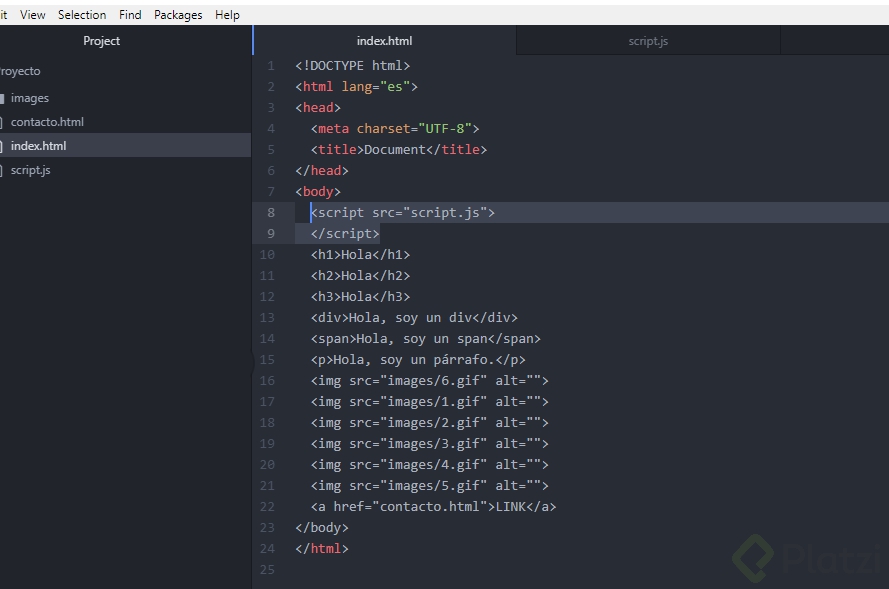Open the View menu
The width and height of the screenshot is (889, 589).
[32, 15]
